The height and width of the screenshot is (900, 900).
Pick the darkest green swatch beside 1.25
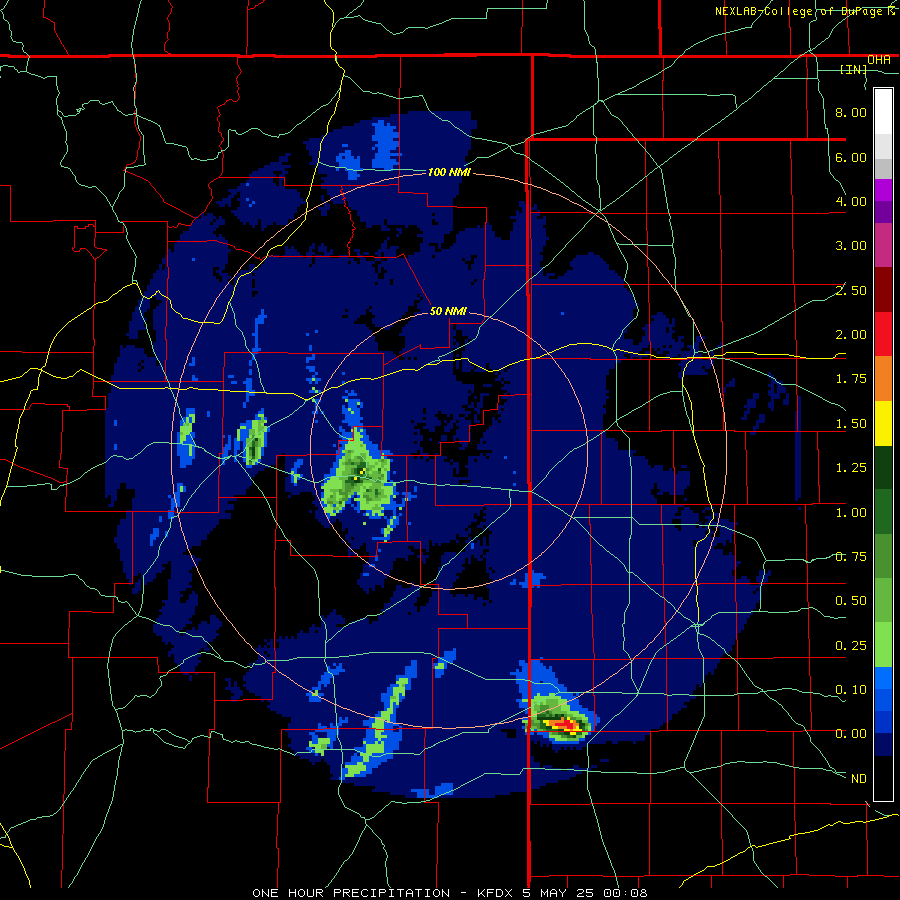point(883,468)
